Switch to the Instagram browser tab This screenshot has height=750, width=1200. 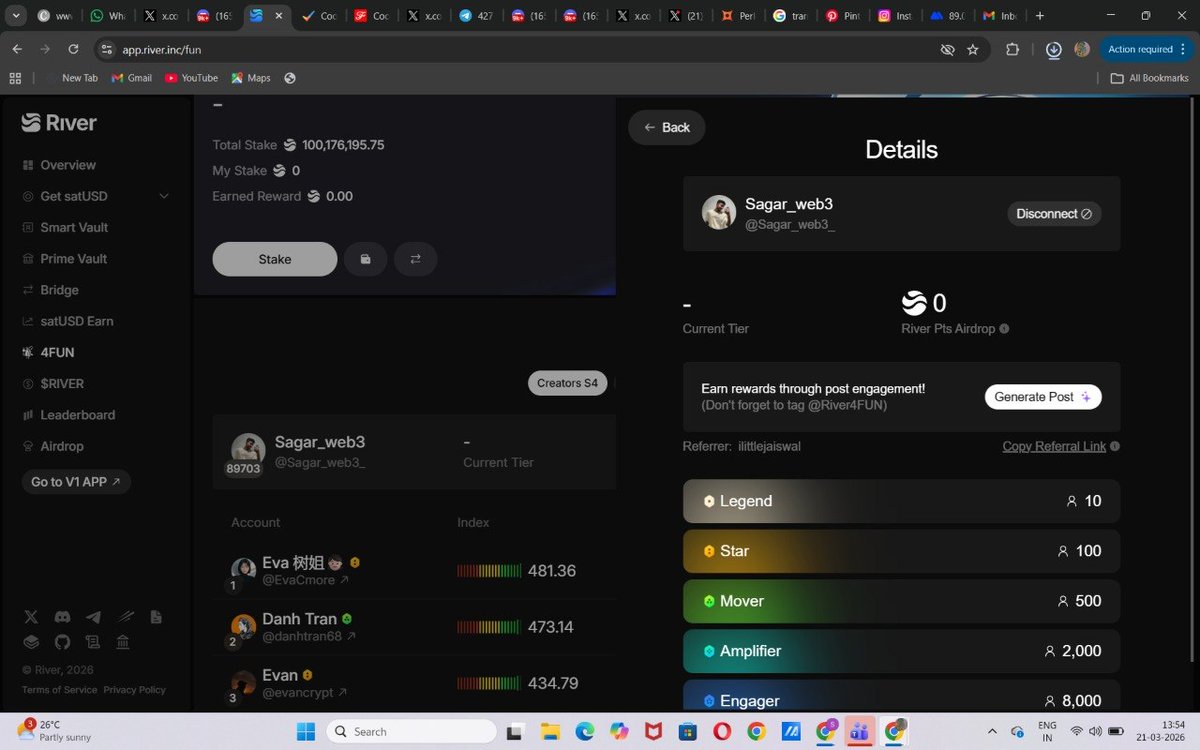[x=894, y=16]
